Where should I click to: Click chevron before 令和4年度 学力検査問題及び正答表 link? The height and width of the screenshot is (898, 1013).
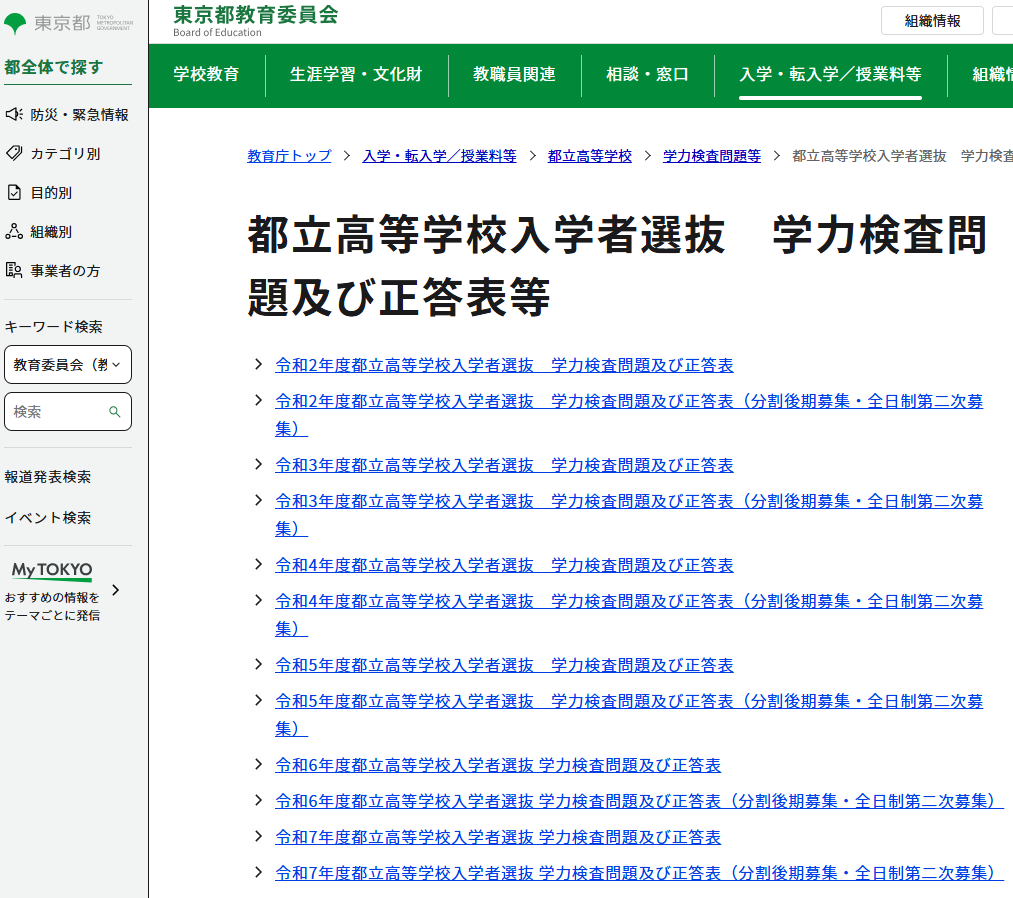pyautogui.click(x=258, y=565)
